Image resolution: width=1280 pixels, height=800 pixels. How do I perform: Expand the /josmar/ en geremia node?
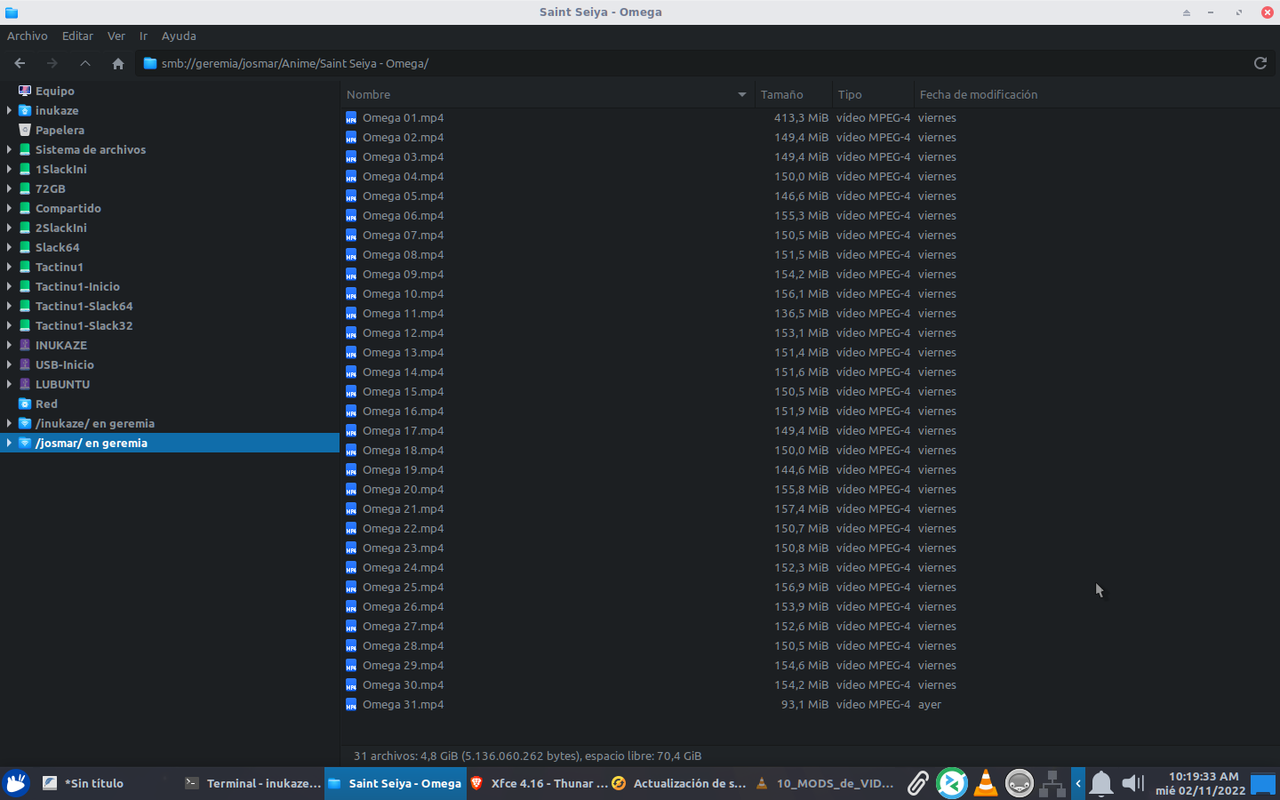[x=9, y=443]
